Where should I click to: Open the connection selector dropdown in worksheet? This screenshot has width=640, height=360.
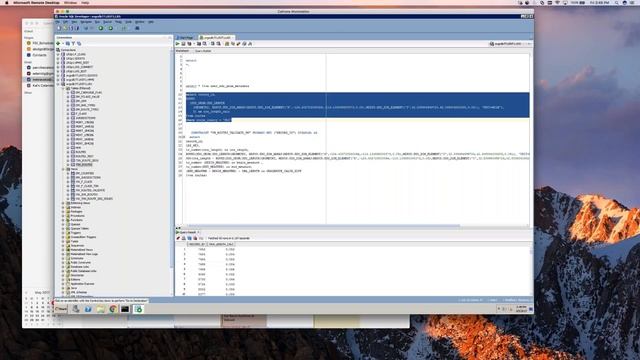tap(511, 44)
